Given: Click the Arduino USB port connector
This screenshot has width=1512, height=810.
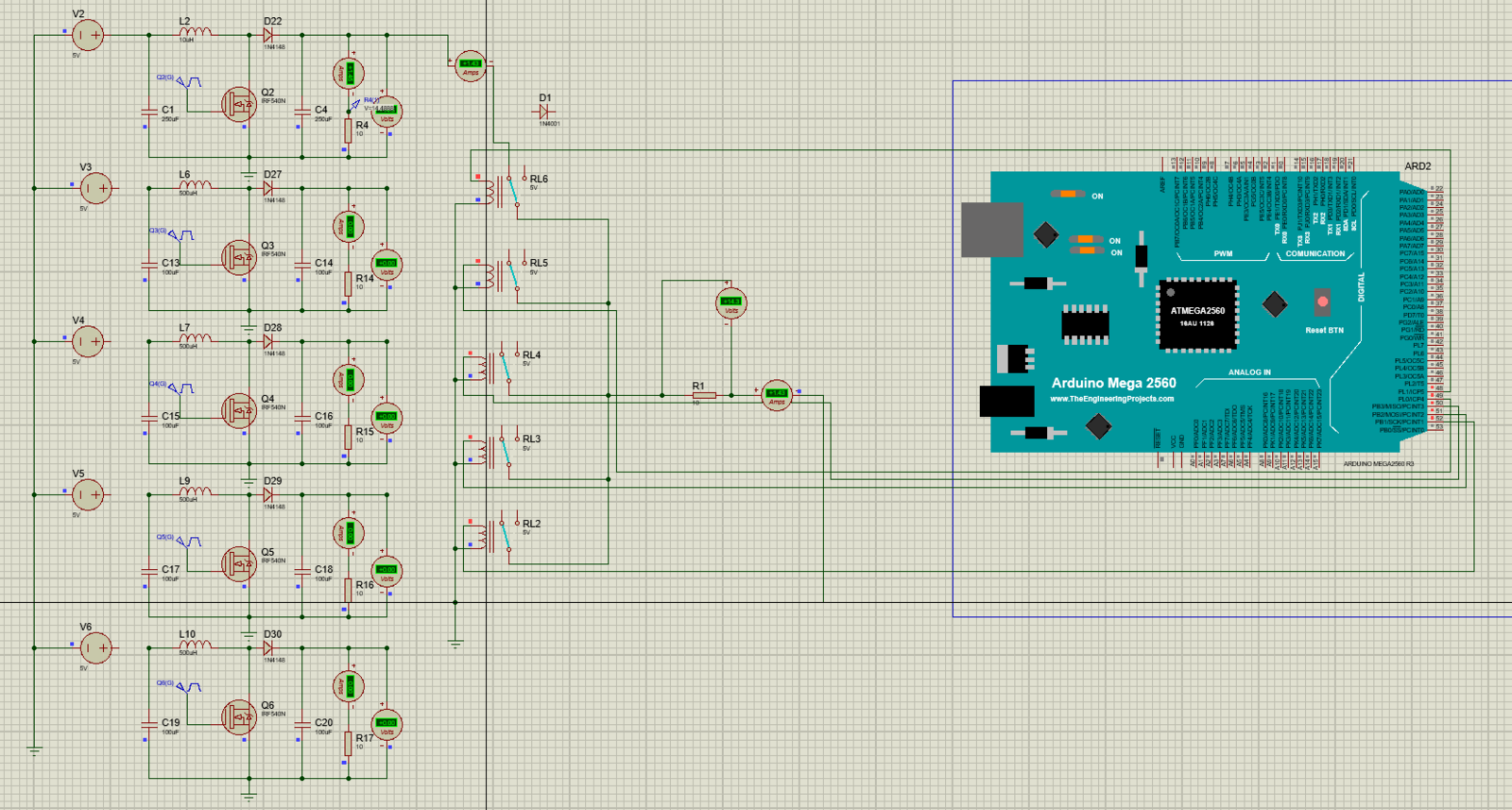Looking at the screenshot, I should tap(992, 229).
